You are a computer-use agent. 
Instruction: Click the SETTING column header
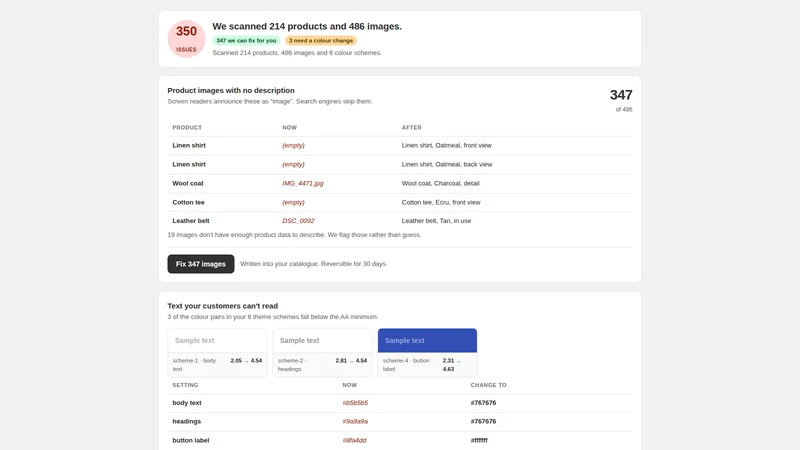(185, 385)
